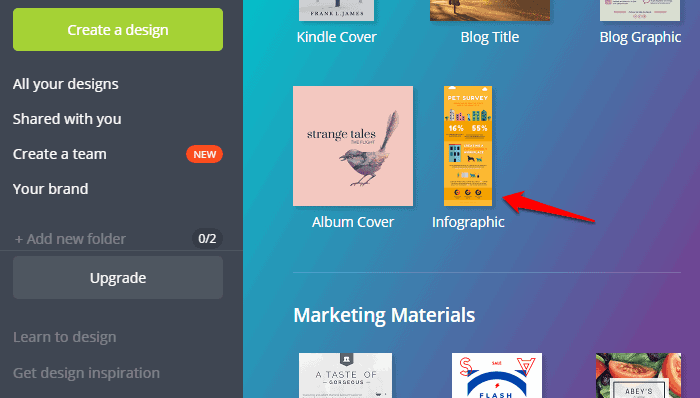Click the Infographic label

point(468,222)
